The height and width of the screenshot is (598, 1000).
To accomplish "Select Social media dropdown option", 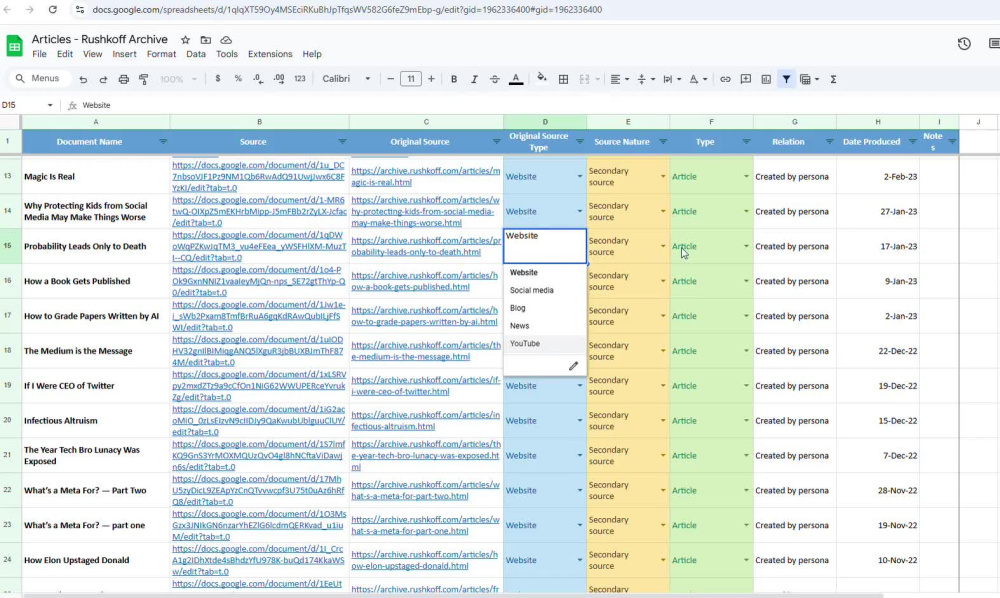I will [x=545, y=290].
